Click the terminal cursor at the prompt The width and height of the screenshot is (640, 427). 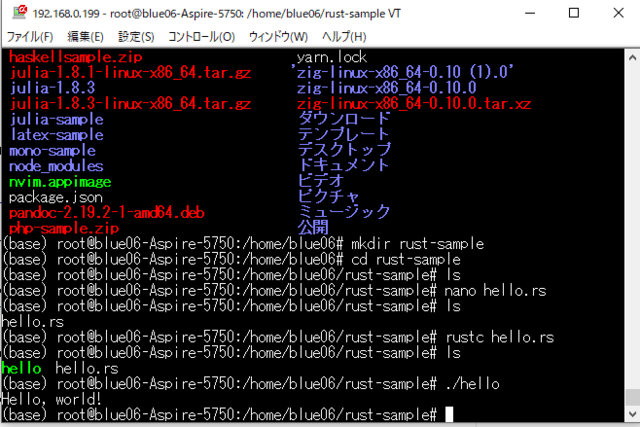449,414
